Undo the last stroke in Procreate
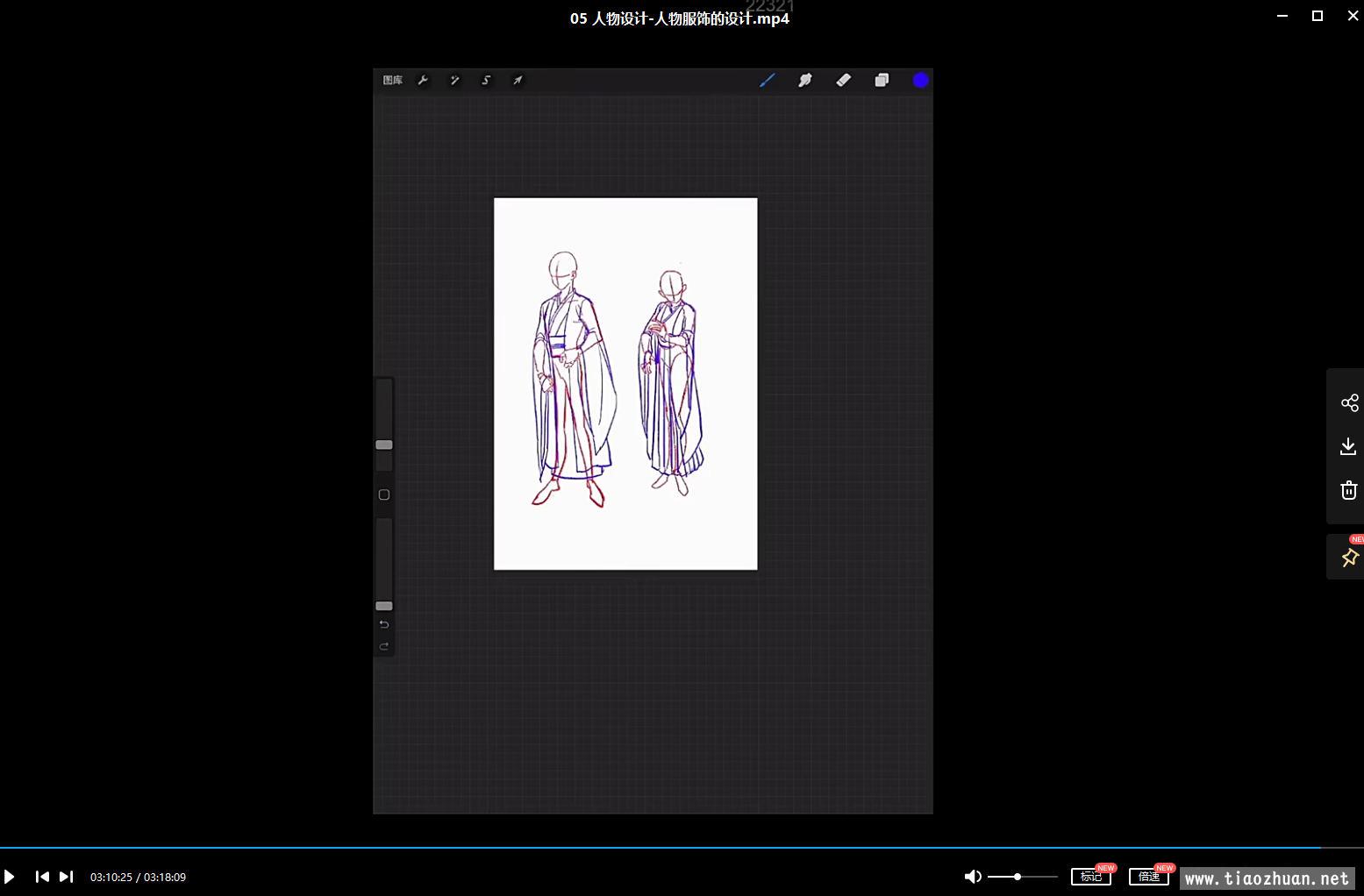 (x=384, y=625)
